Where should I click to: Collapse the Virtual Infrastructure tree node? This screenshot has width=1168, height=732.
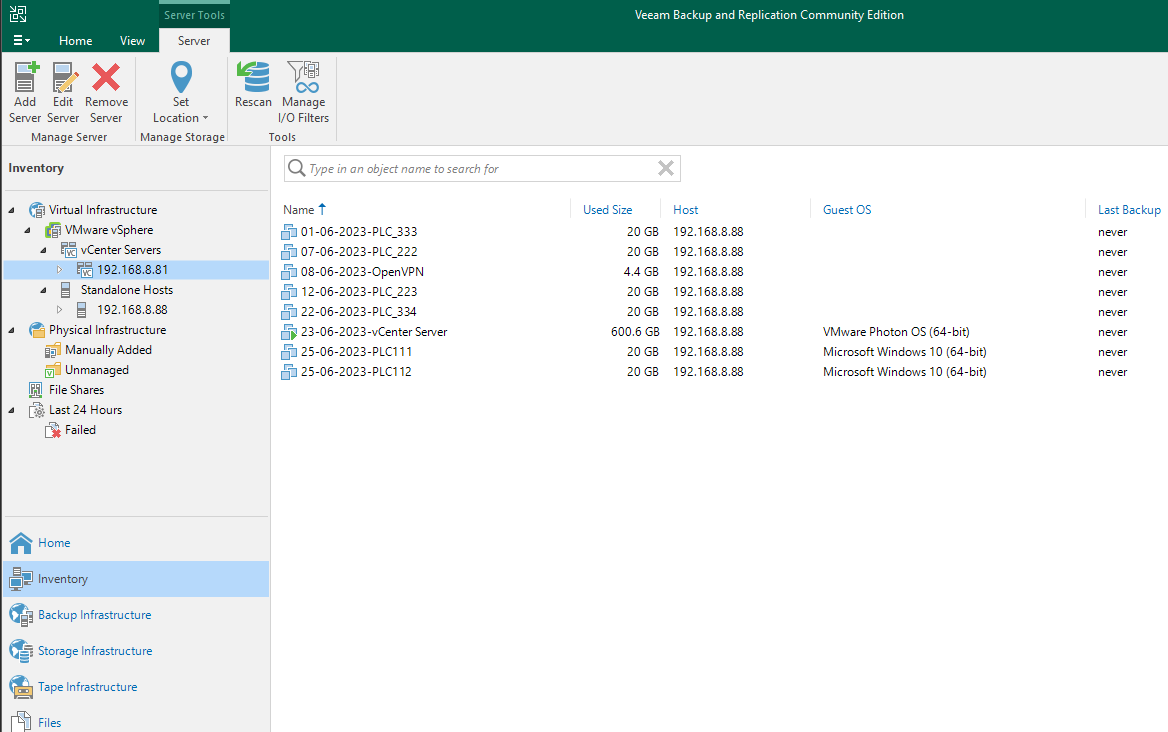point(9,209)
